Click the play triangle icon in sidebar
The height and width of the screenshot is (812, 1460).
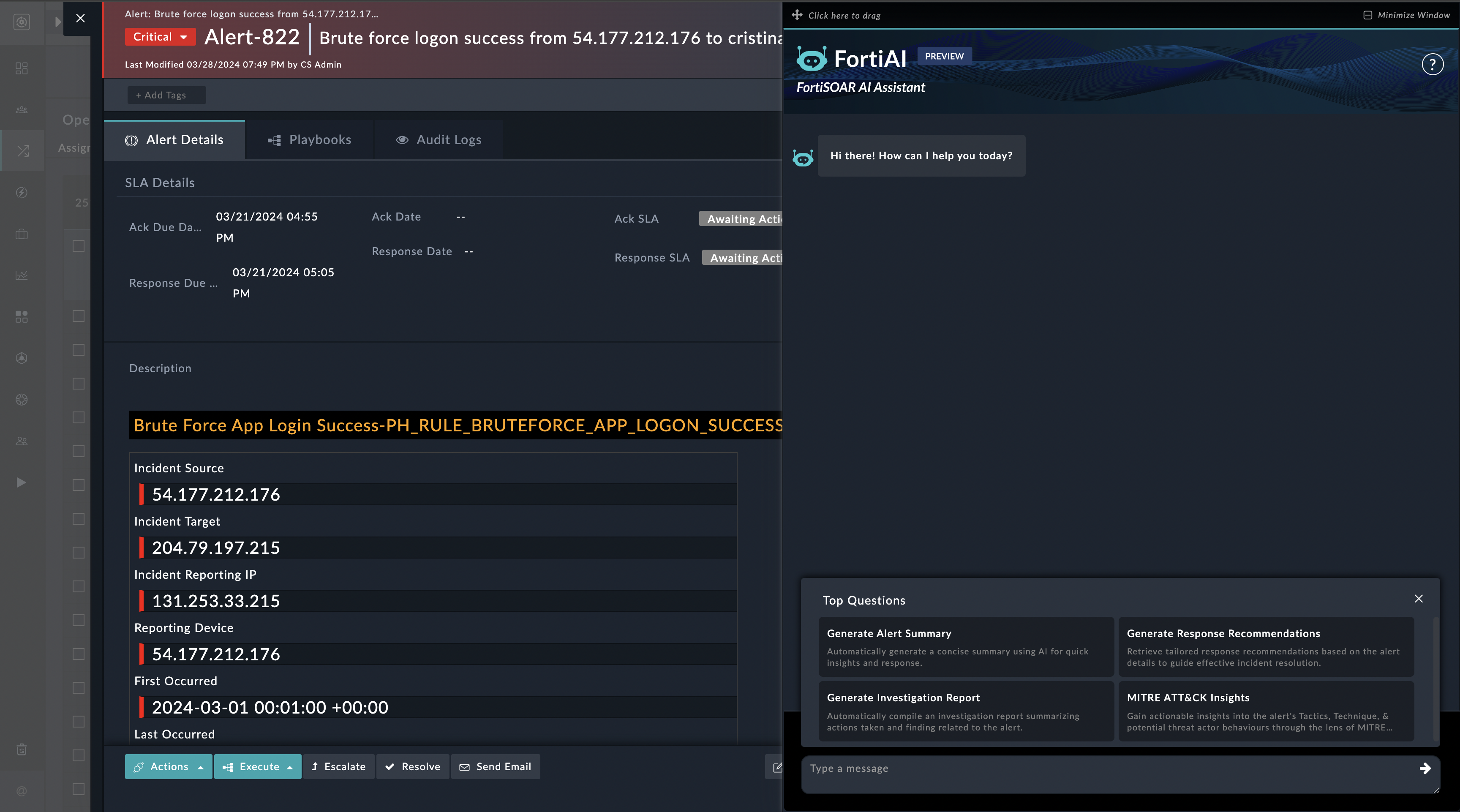22,483
